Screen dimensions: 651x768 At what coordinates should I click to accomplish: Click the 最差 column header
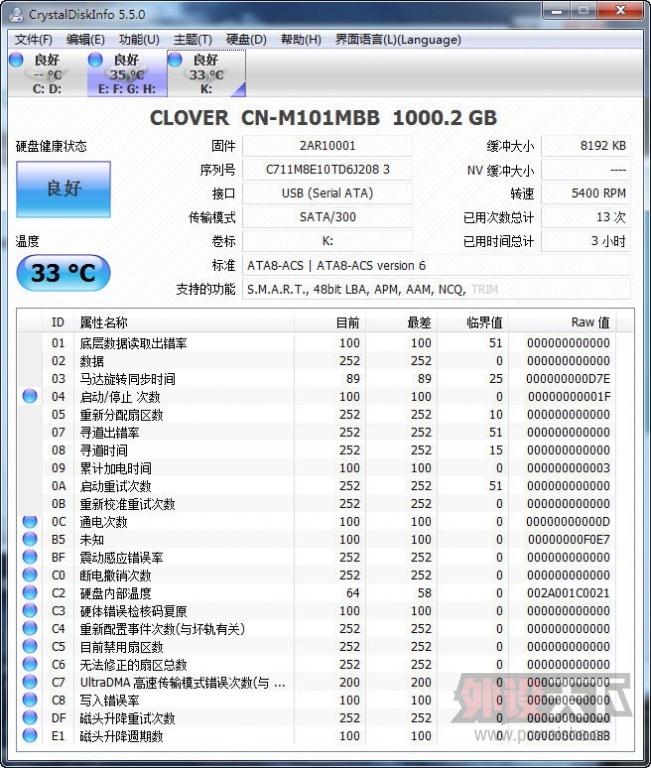(x=401, y=322)
